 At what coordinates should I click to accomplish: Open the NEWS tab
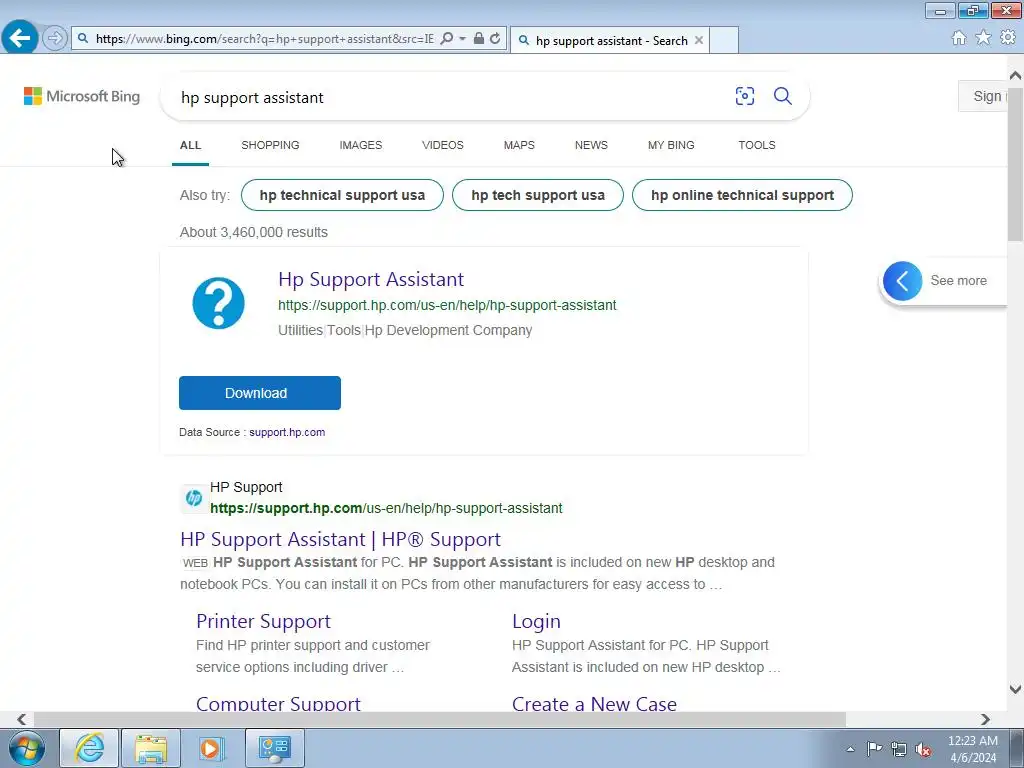tap(591, 145)
